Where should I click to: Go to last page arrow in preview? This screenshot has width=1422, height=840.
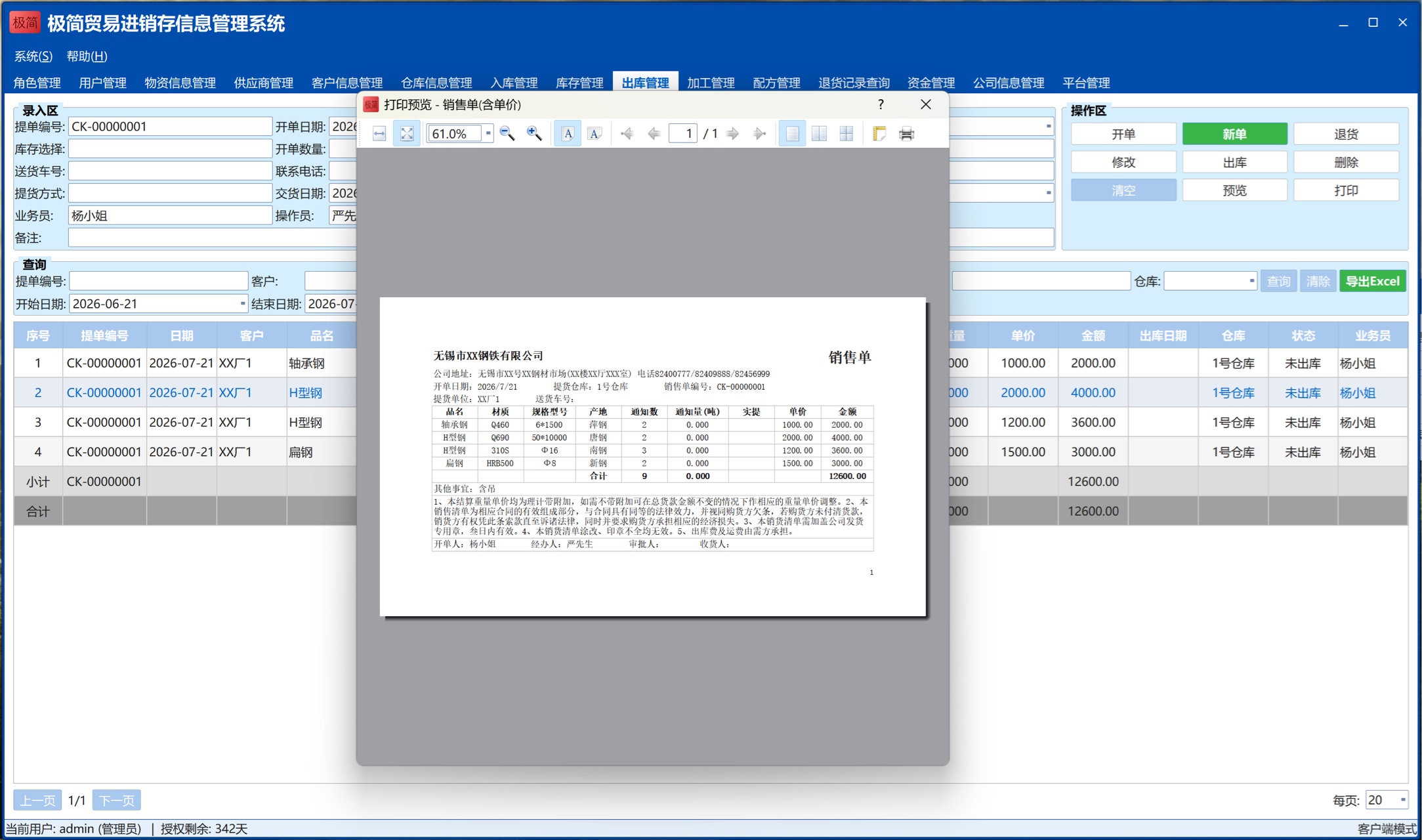tap(760, 134)
